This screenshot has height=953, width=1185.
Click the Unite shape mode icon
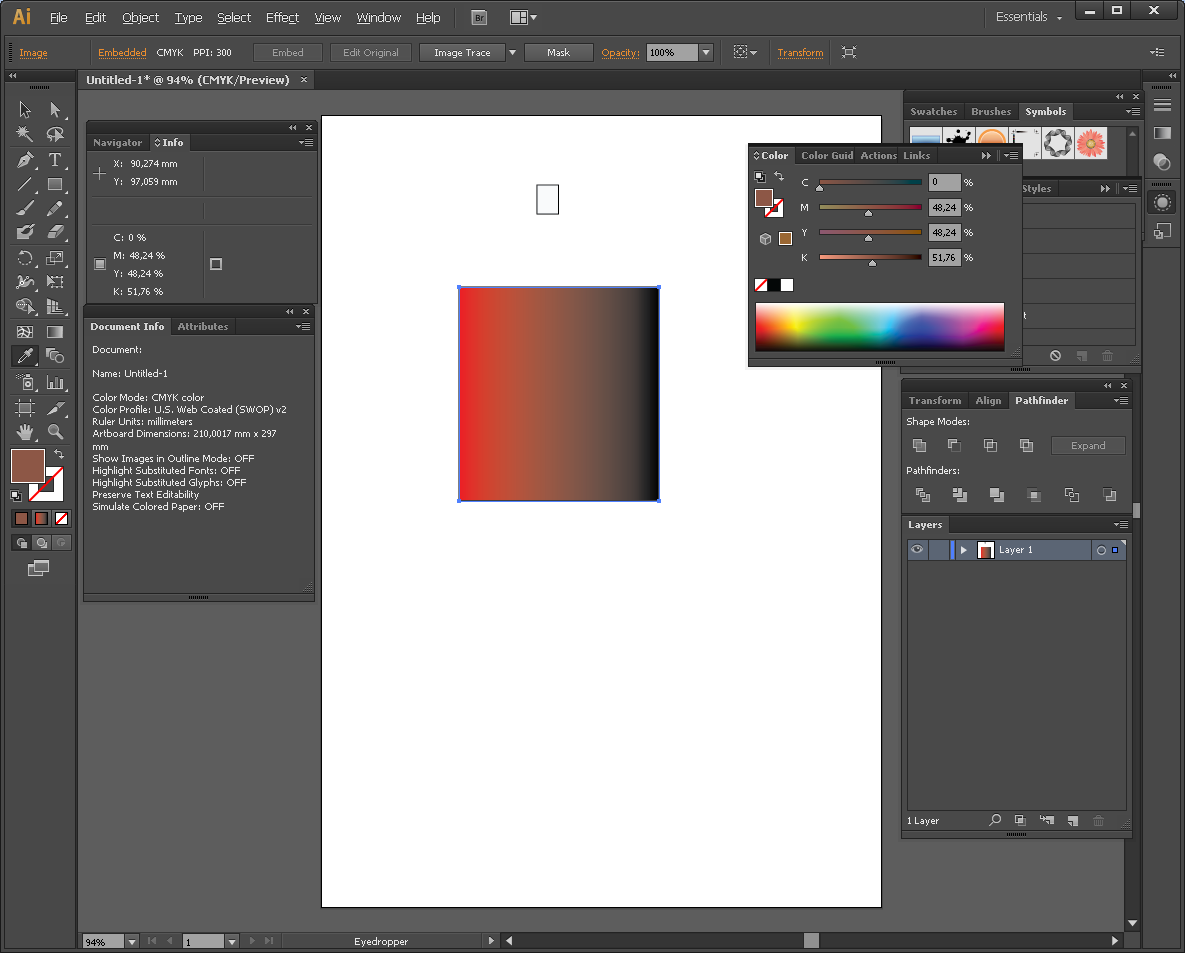[x=919, y=446]
